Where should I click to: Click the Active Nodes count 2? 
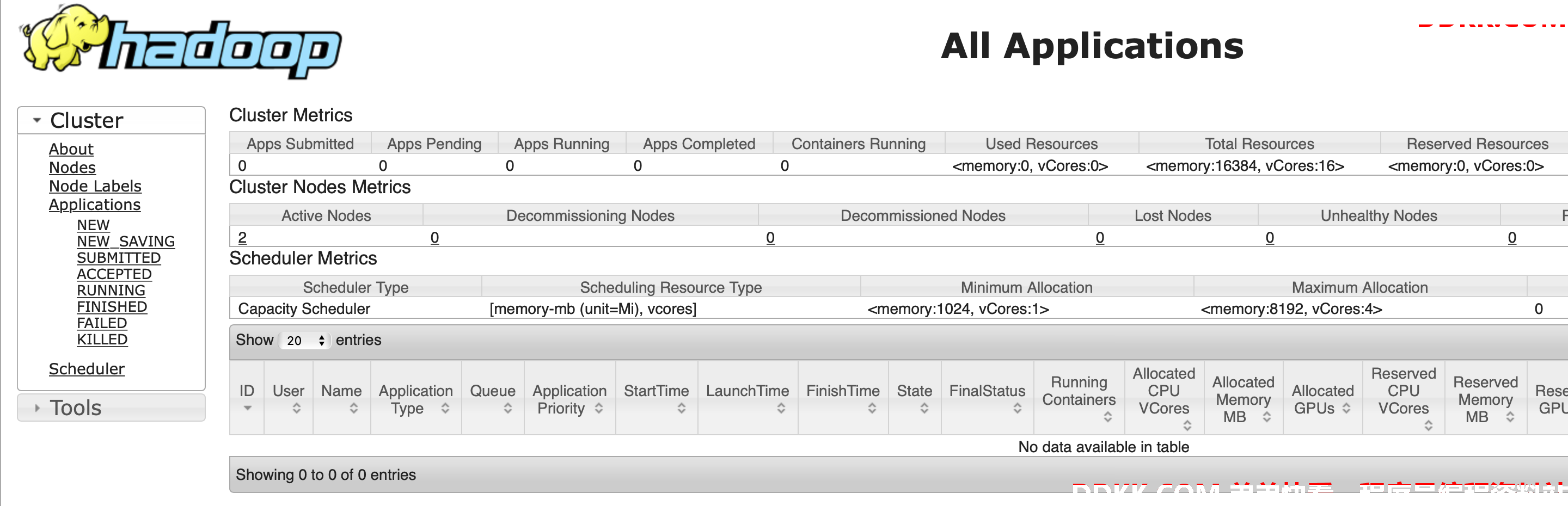tap(242, 237)
